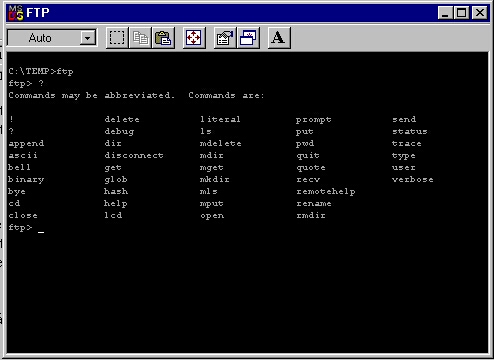The height and width of the screenshot is (360, 494).
Task: Click the 'glob' command text
Action: coord(116,180)
